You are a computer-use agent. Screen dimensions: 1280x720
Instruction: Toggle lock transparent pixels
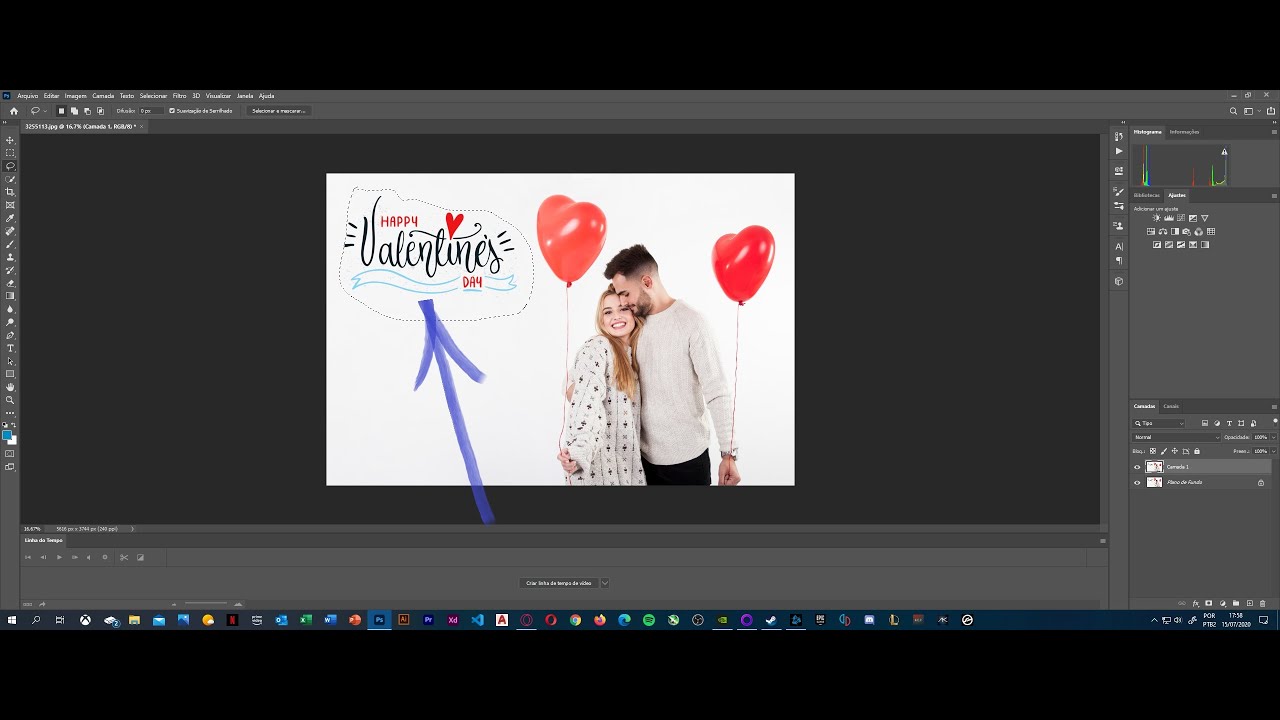pyautogui.click(x=1153, y=451)
